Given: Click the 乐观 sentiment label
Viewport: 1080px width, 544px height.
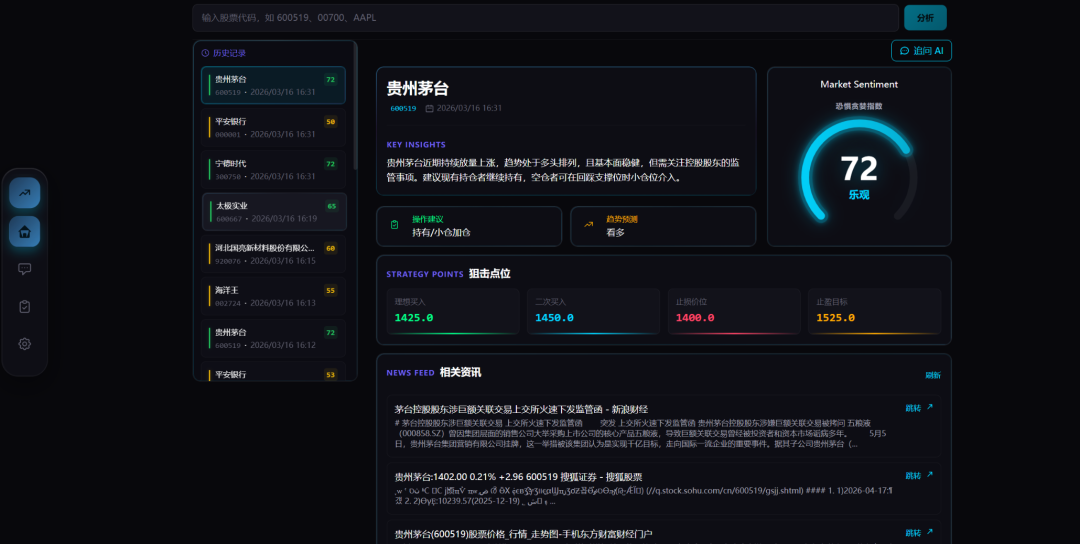Looking at the screenshot, I should point(859,195).
